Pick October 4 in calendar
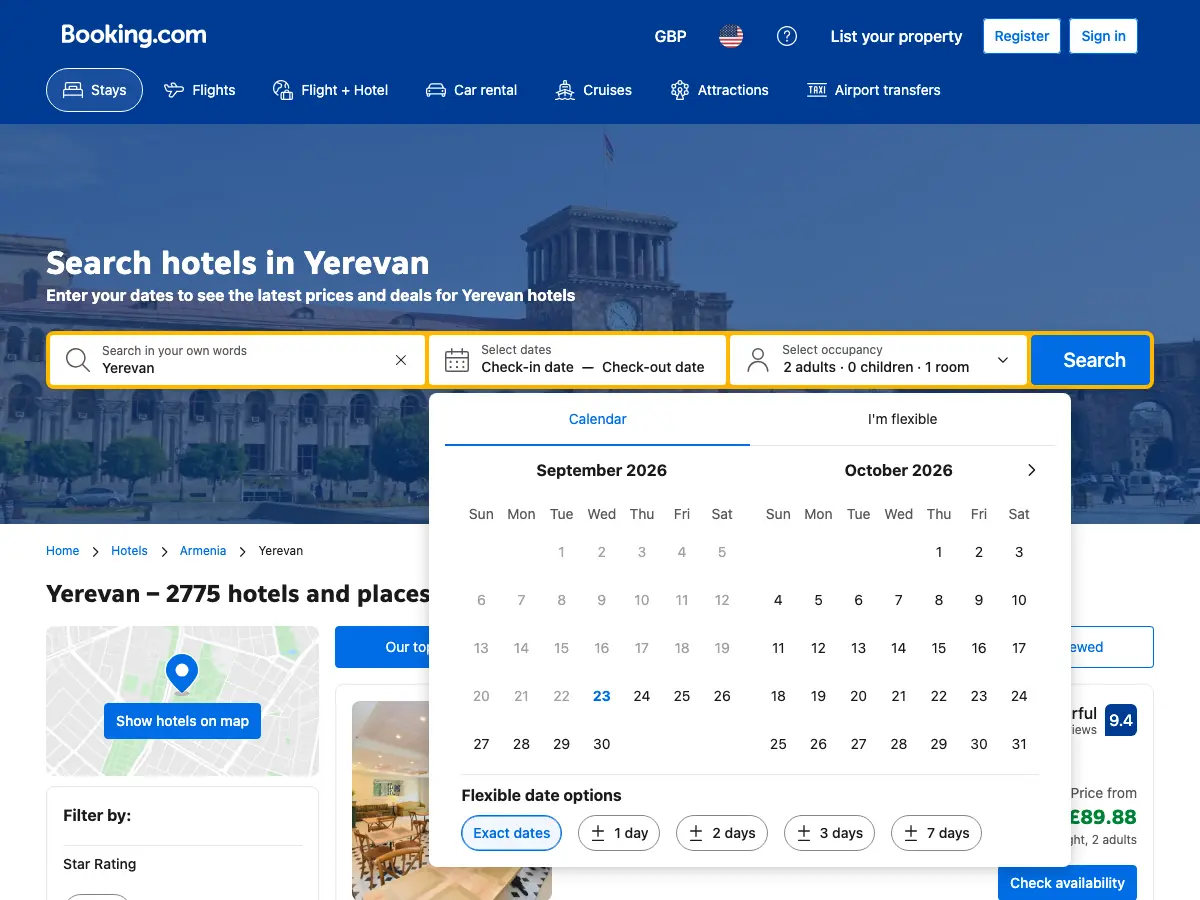 click(778, 600)
